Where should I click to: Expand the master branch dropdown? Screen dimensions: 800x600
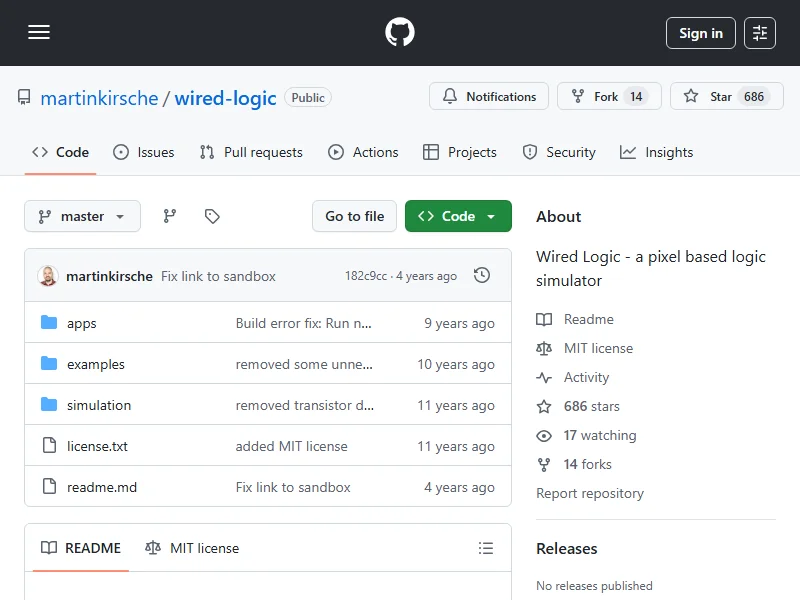point(82,216)
